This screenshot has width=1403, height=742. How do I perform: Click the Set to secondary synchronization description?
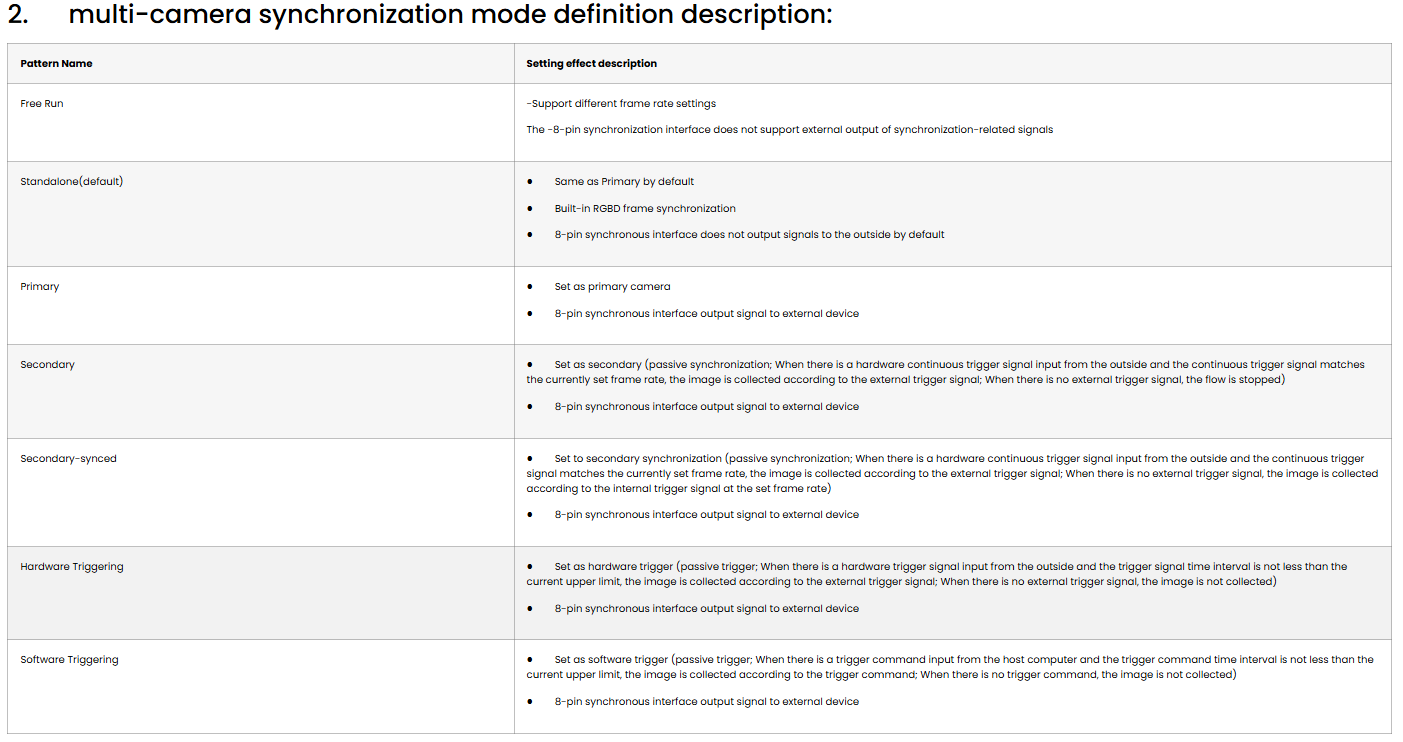point(950,473)
